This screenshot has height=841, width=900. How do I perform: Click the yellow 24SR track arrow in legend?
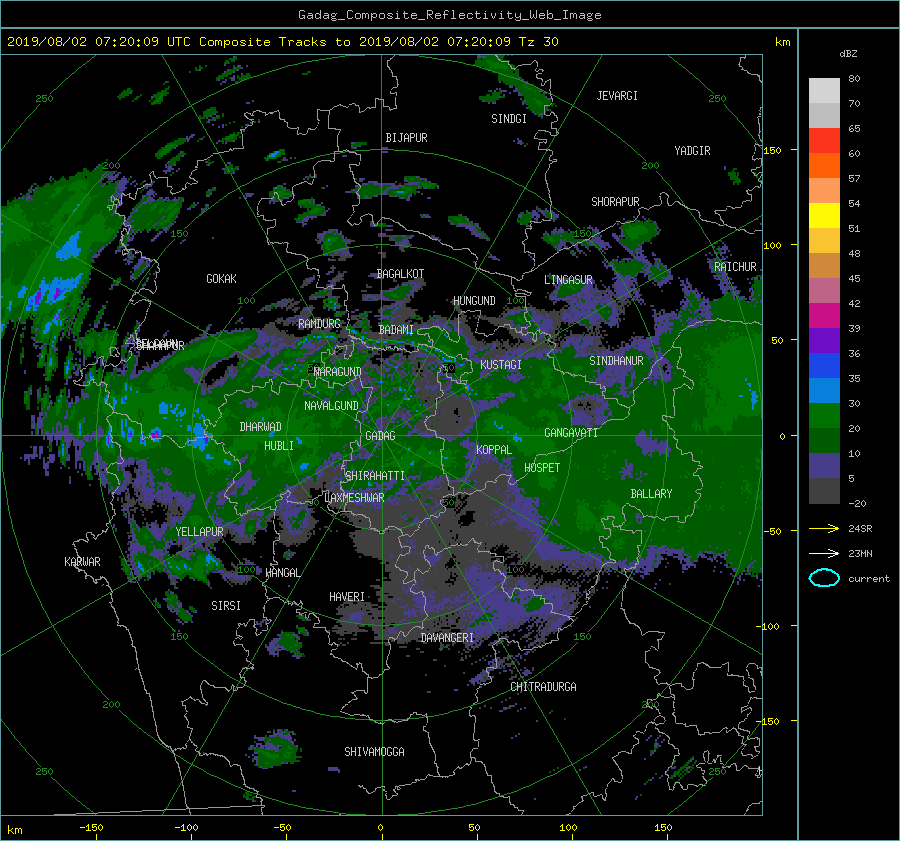(824, 528)
